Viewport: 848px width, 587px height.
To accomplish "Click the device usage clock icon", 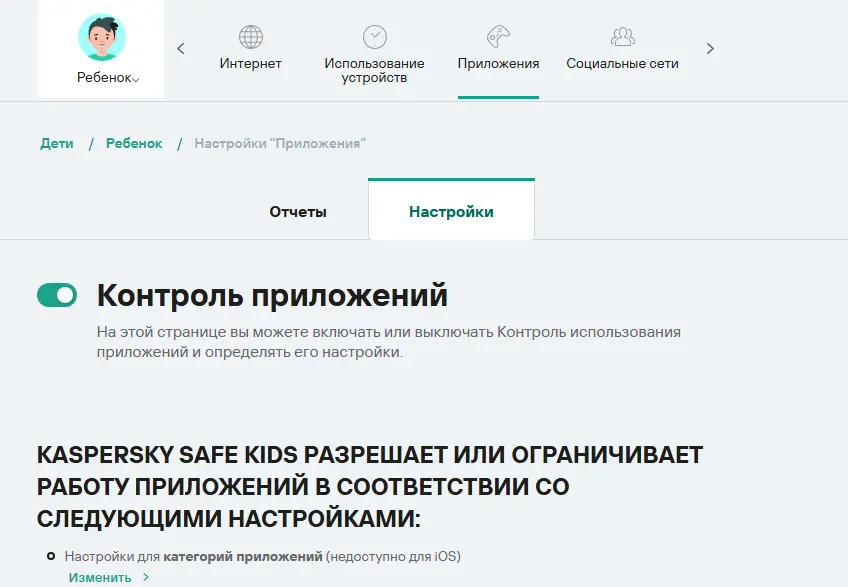I will pyautogui.click(x=374, y=37).
